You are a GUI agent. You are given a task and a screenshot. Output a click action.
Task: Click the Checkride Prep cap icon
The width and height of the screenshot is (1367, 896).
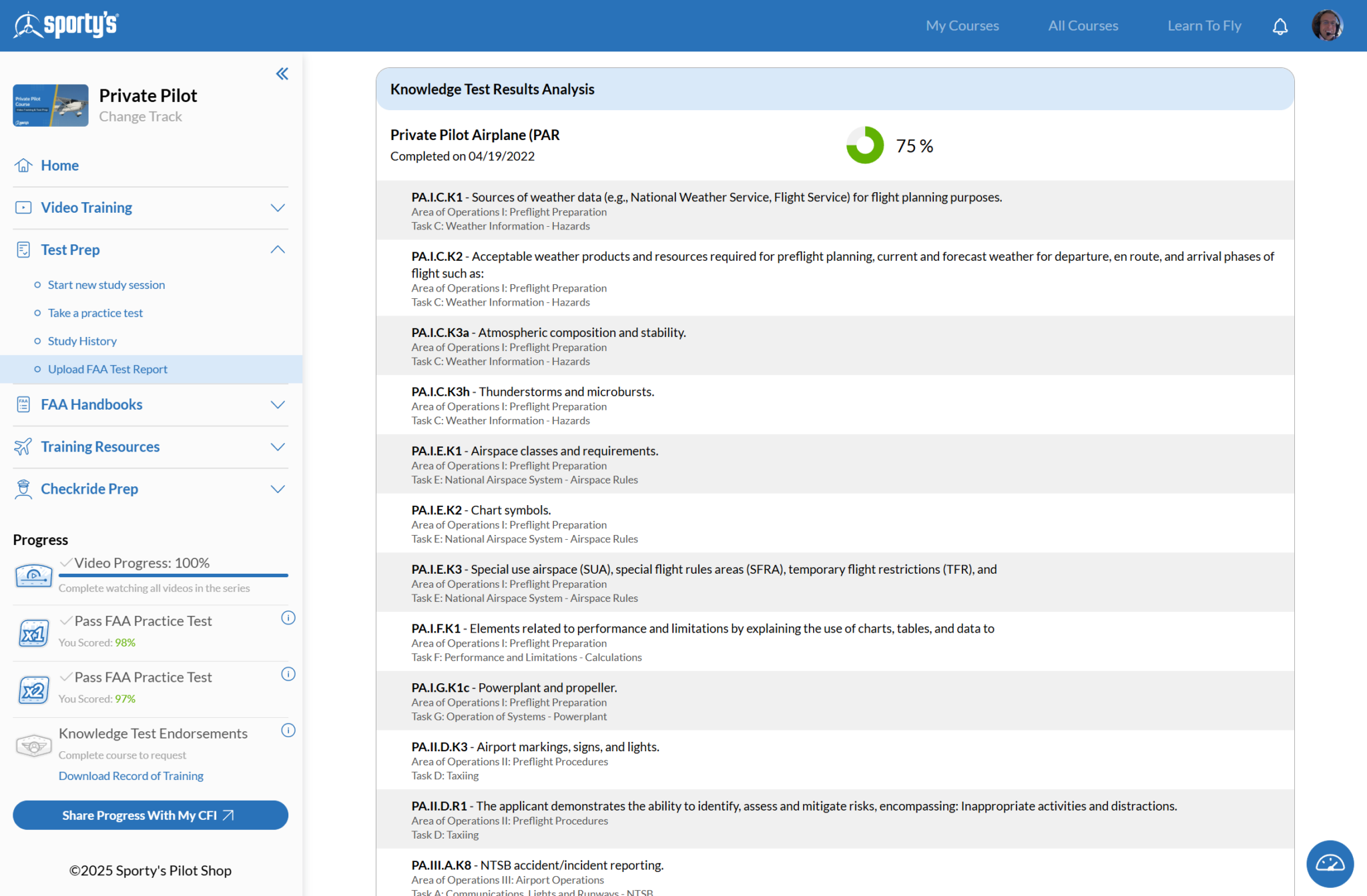click(x=23, y=488)
